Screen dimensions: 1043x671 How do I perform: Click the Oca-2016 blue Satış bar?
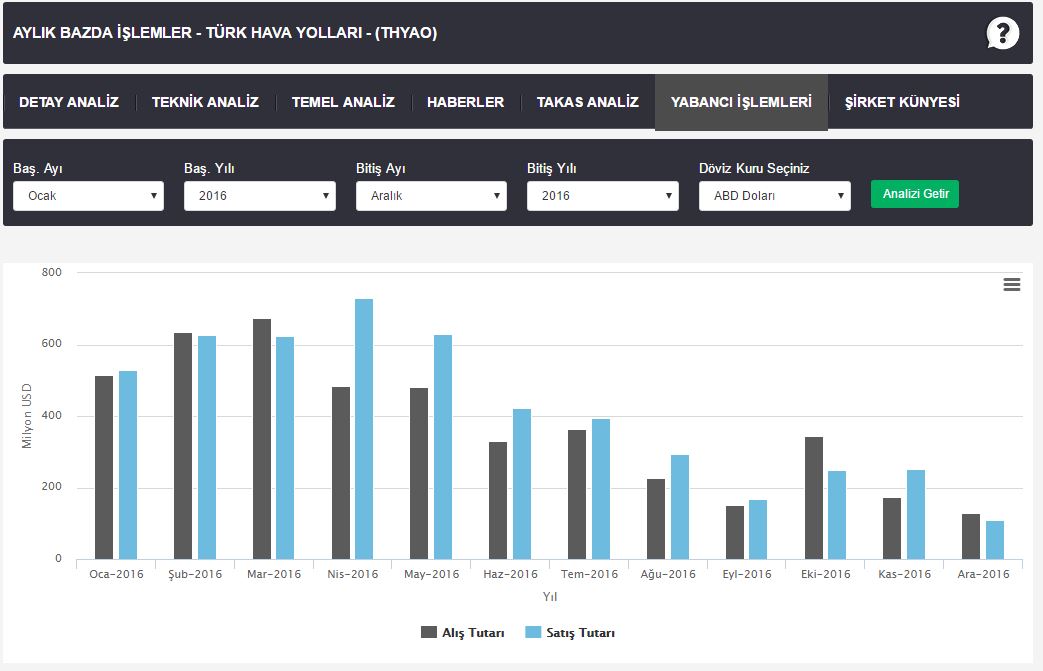pos(128,465)
